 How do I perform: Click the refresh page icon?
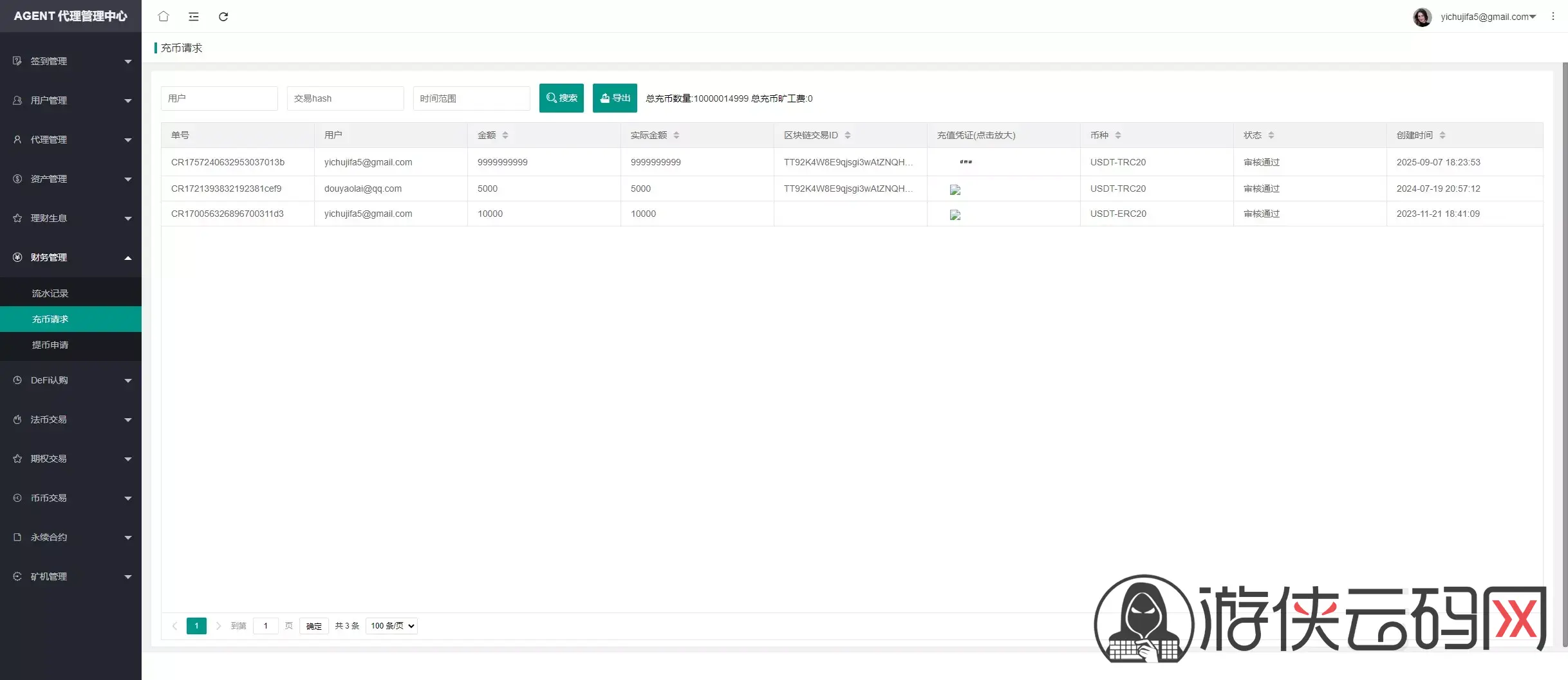[223, 17]
